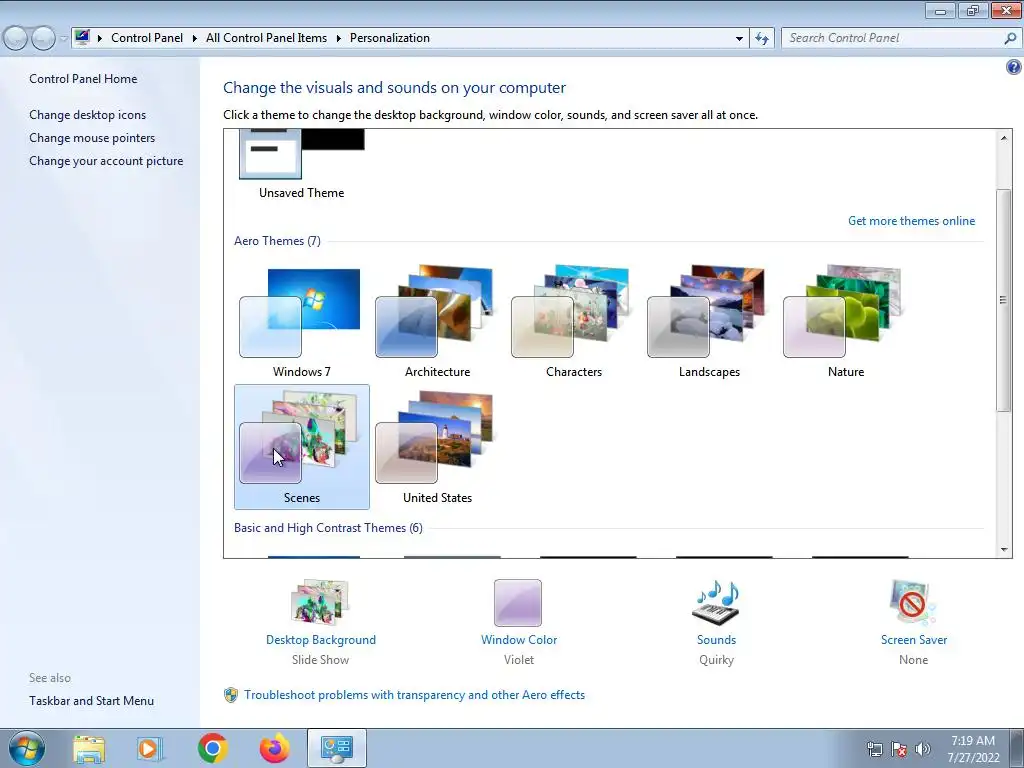Open the Screen Saver settings icon
Screen dimensions: 1024x768
(913, 602)
